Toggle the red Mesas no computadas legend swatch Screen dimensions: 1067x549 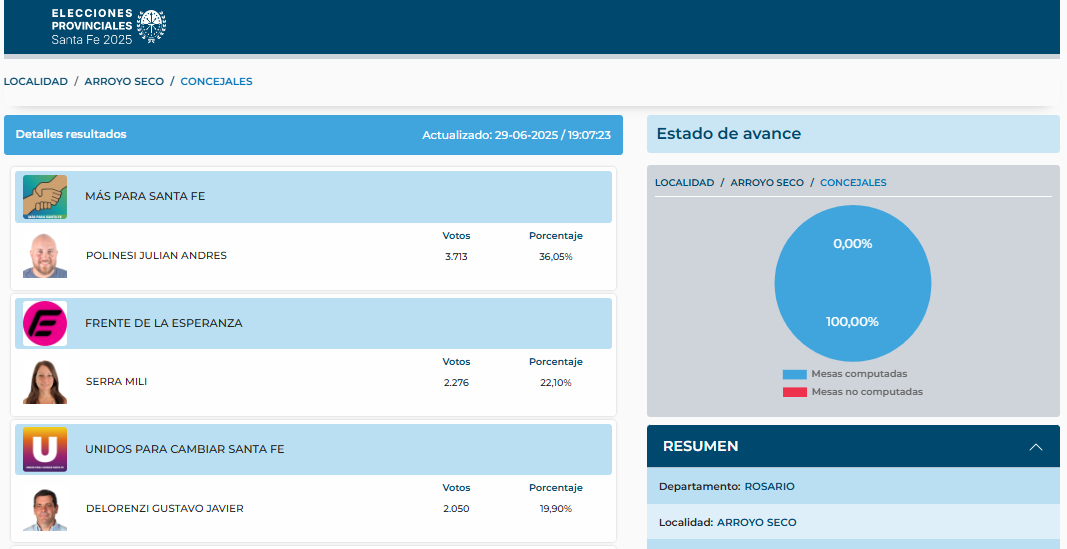pyautogui.click(x=794, y=392)
